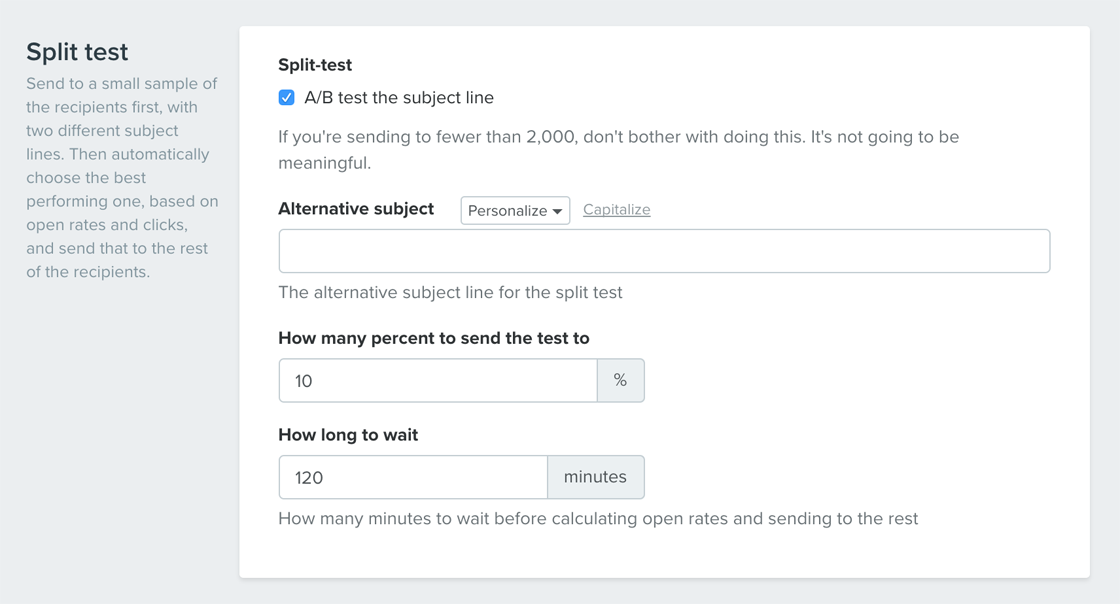Click the help text below the Alternative subject field

[x=450, y=293]
